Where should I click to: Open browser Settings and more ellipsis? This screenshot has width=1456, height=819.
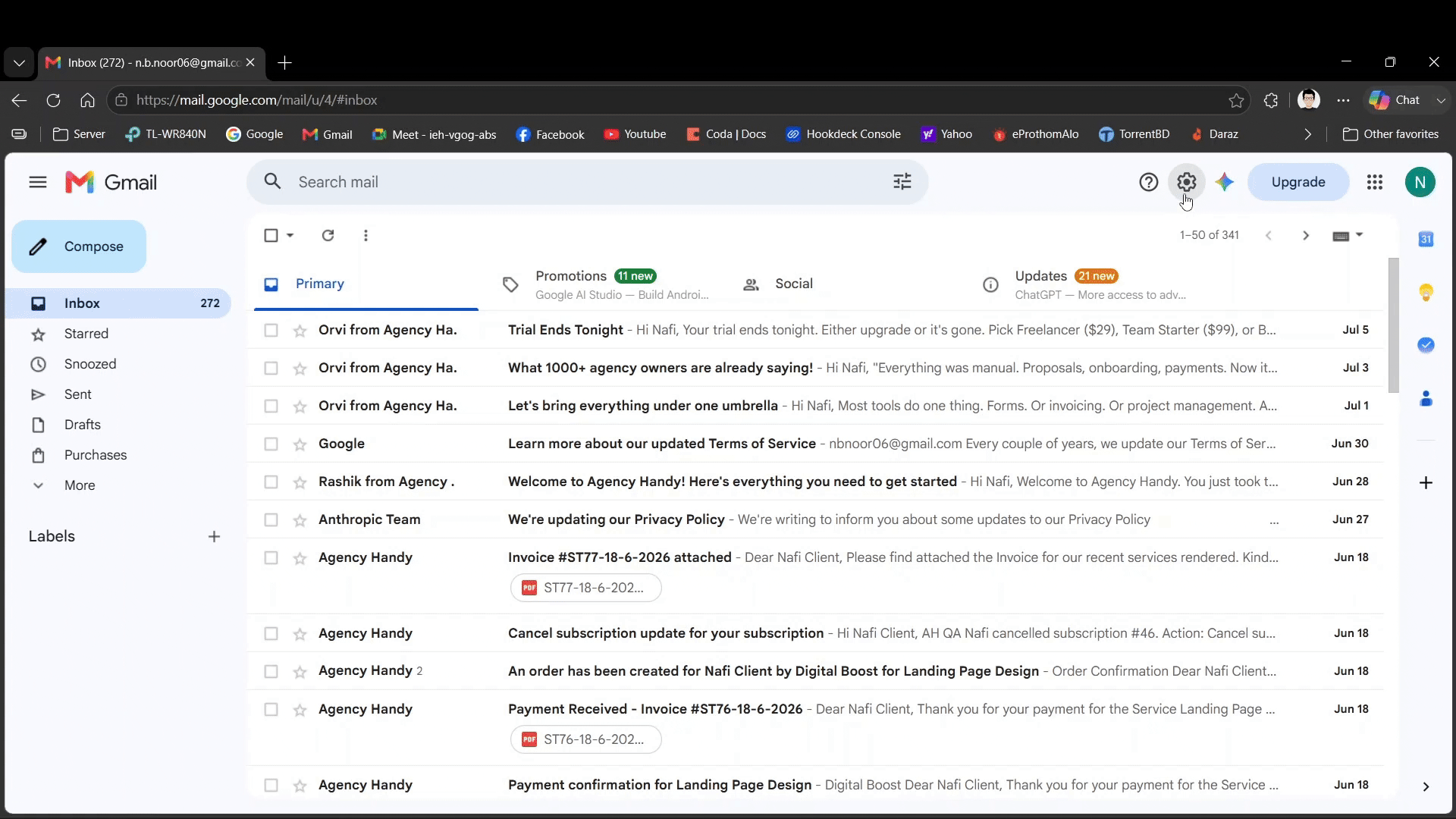[1343, 100]
